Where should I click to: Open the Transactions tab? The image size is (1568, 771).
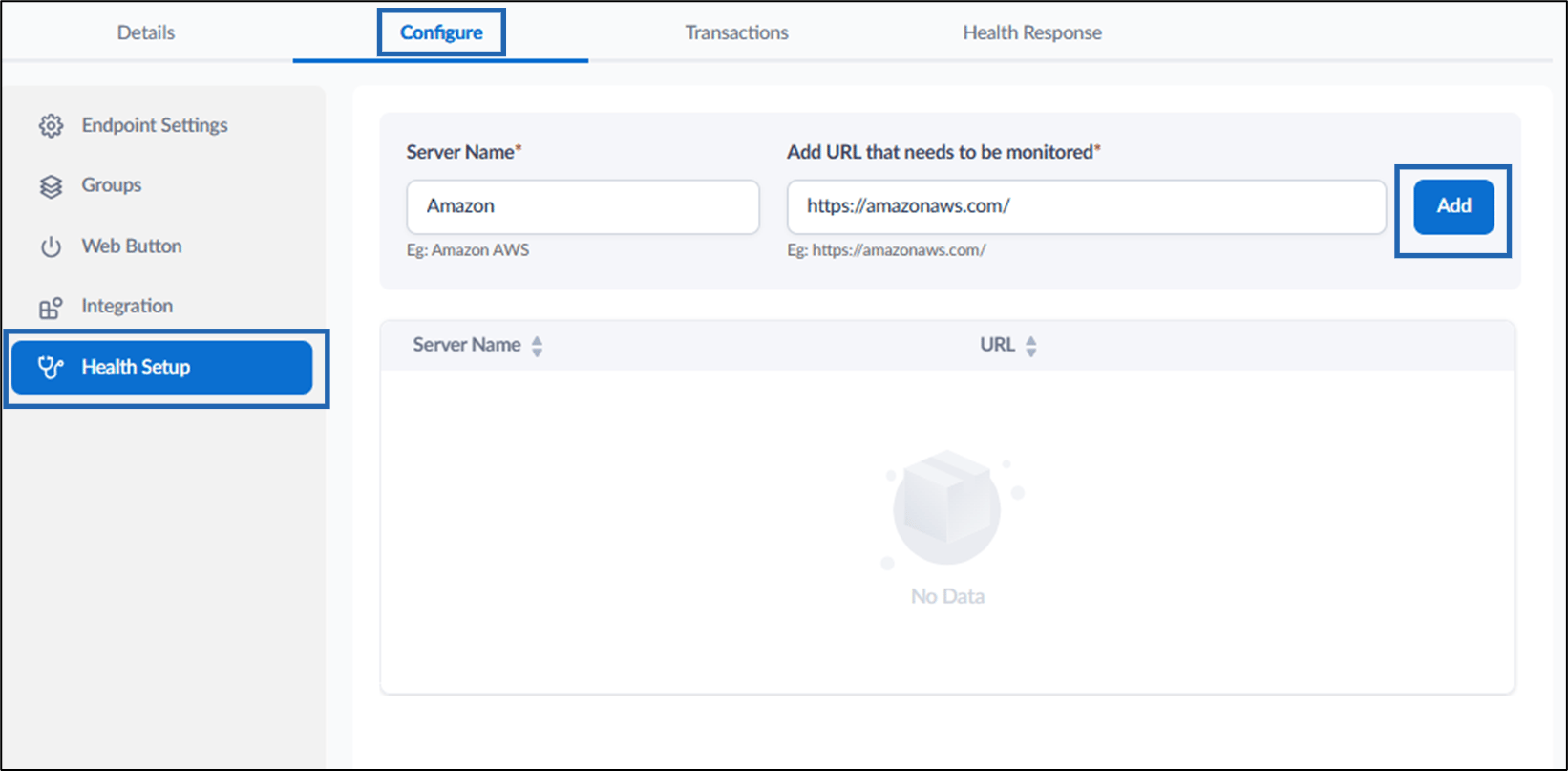[x=736, y=32]
